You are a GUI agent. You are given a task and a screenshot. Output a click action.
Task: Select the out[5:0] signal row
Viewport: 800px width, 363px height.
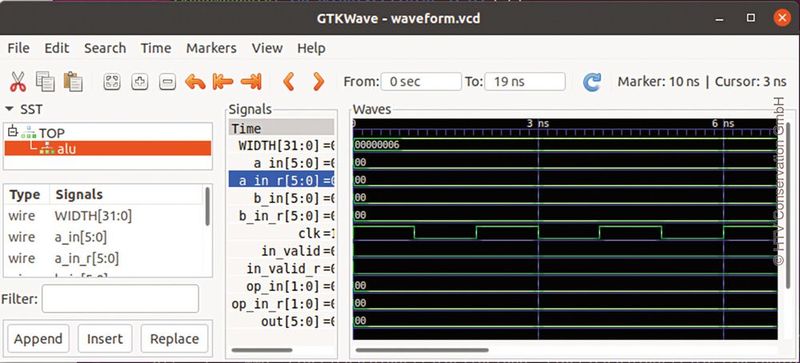pos(282,322)
